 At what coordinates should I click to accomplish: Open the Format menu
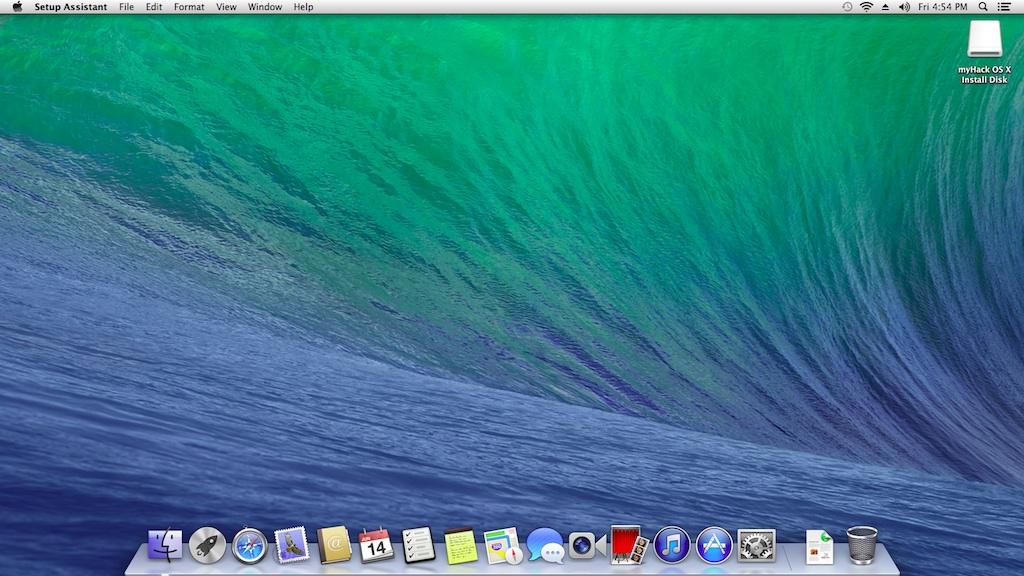click(x=189, y=7)
